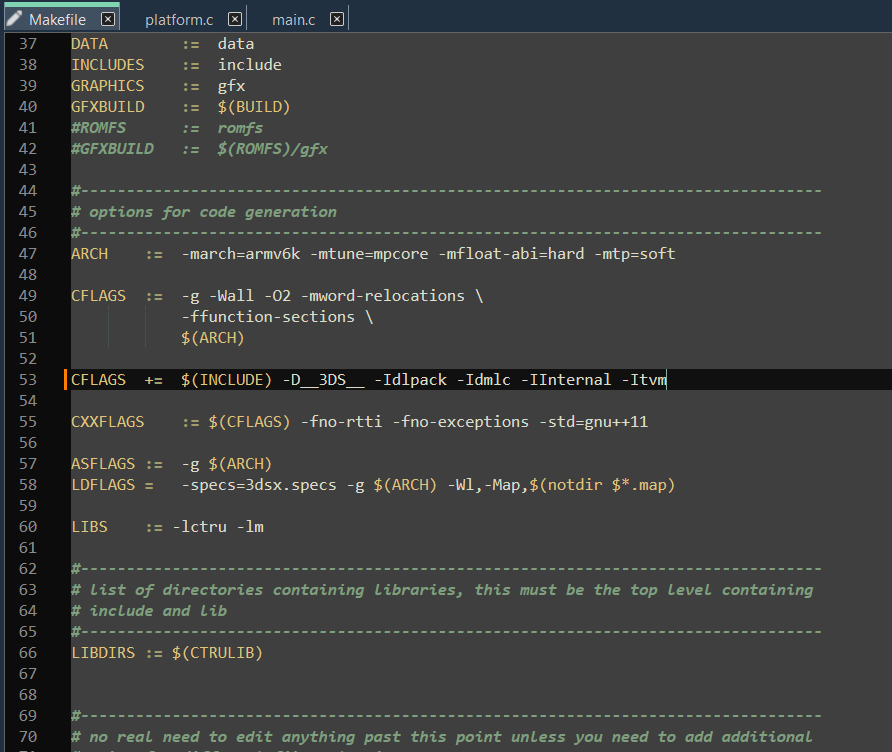Click line number 53 in the gutter
Screen dimensions: 892x752
pyautogui.click(x=27, y=380)
